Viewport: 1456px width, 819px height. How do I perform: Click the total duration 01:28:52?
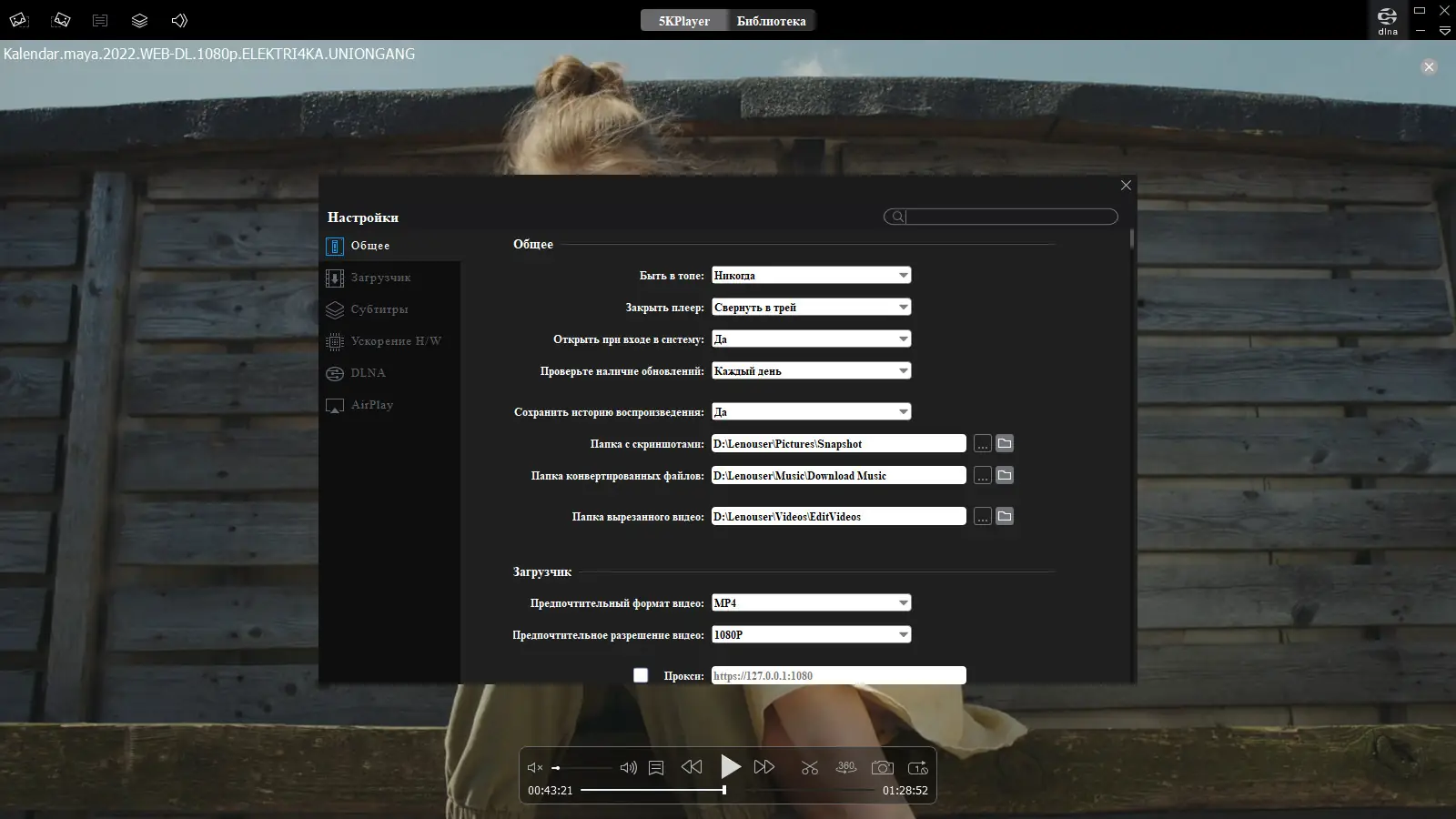(905, 791)
